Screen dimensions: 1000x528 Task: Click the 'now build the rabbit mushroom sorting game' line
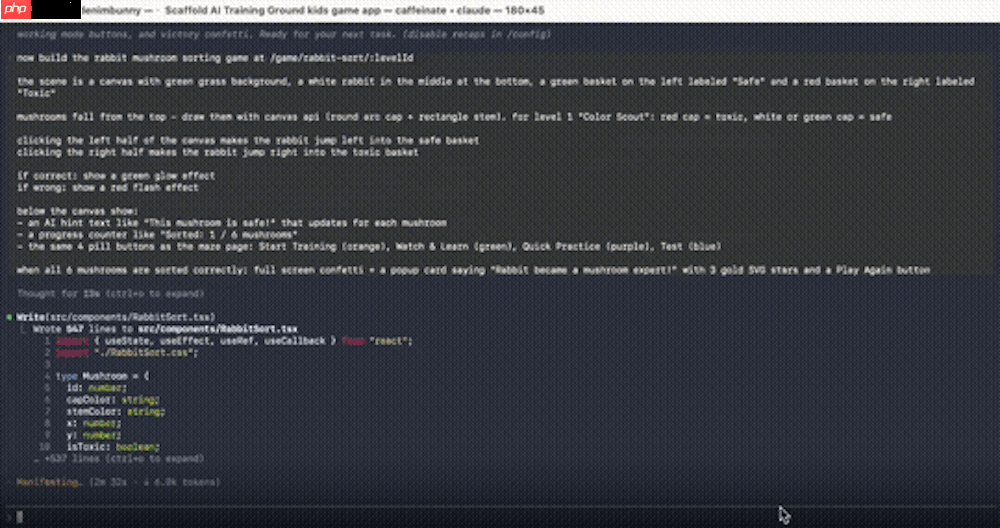coord(215,58)
